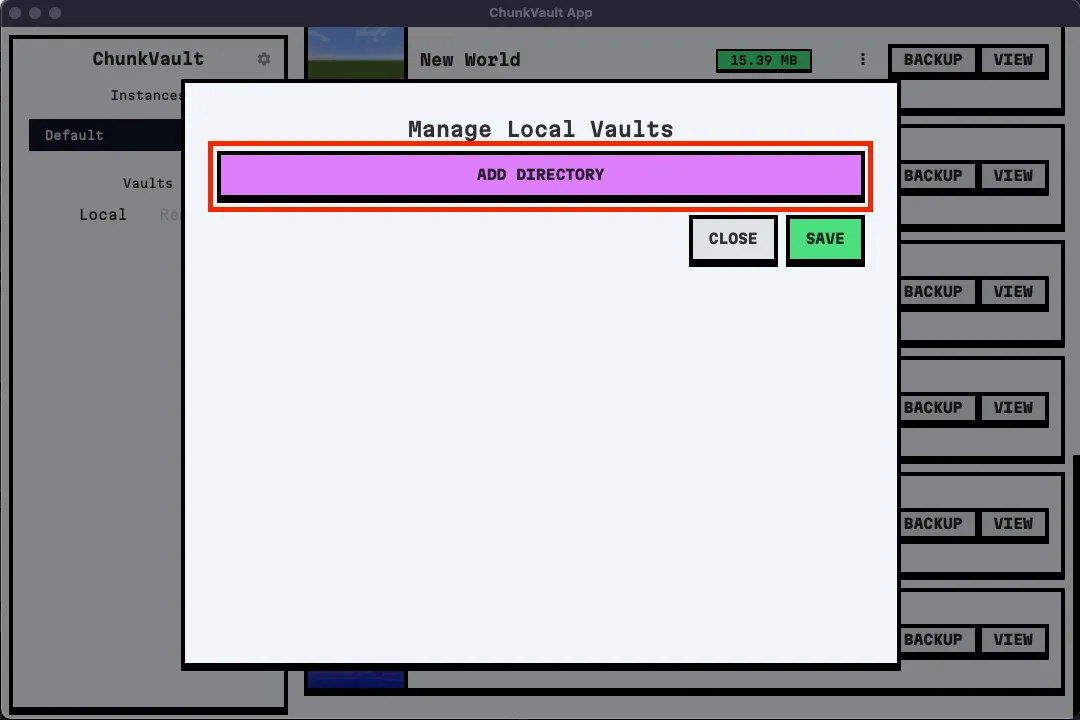View the New World backups
The width and height of the screenshot is (1080, 720).
point(1013,59)
